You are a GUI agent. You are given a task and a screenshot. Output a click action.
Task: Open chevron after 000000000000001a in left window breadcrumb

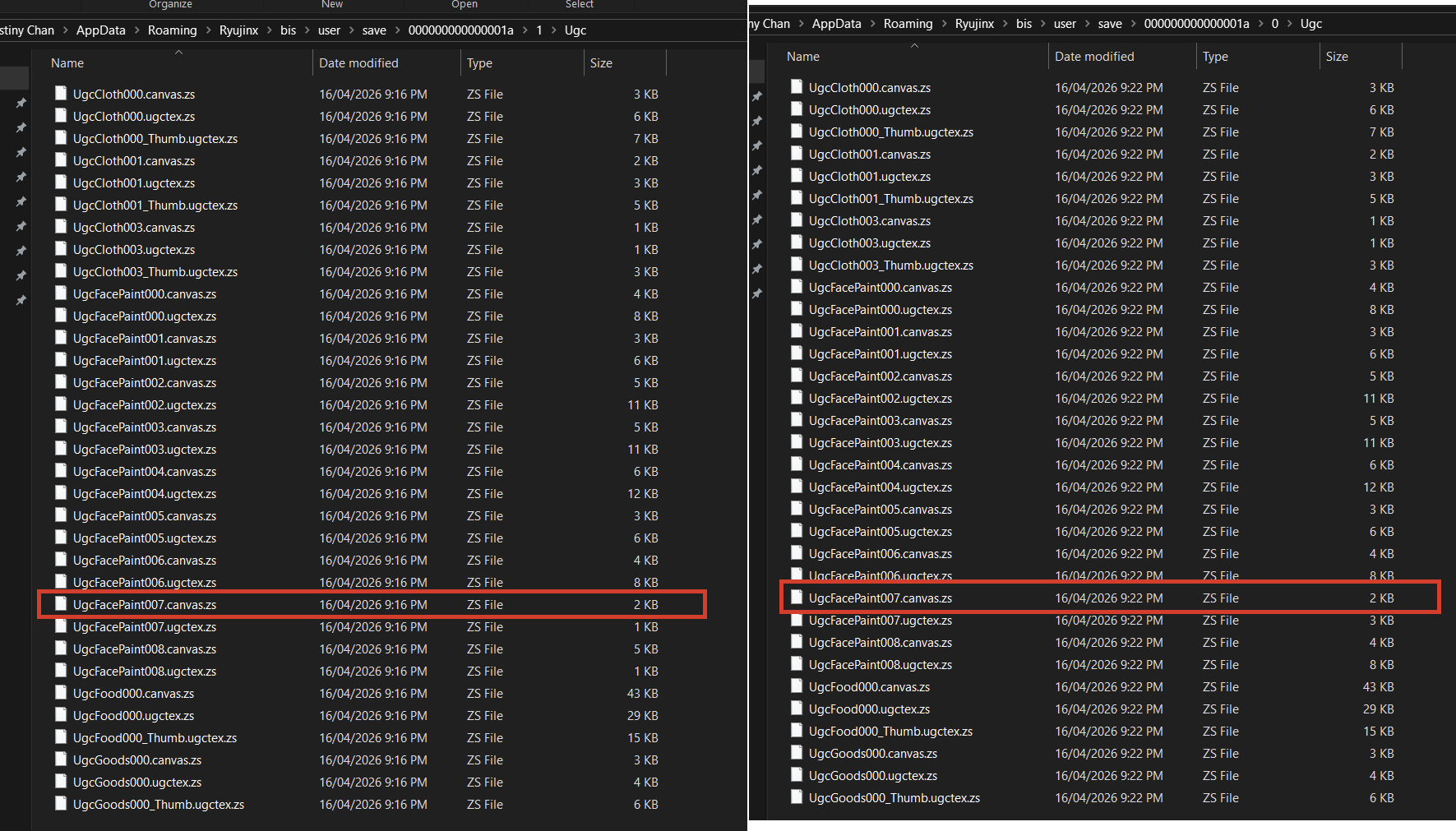[525, 30]
